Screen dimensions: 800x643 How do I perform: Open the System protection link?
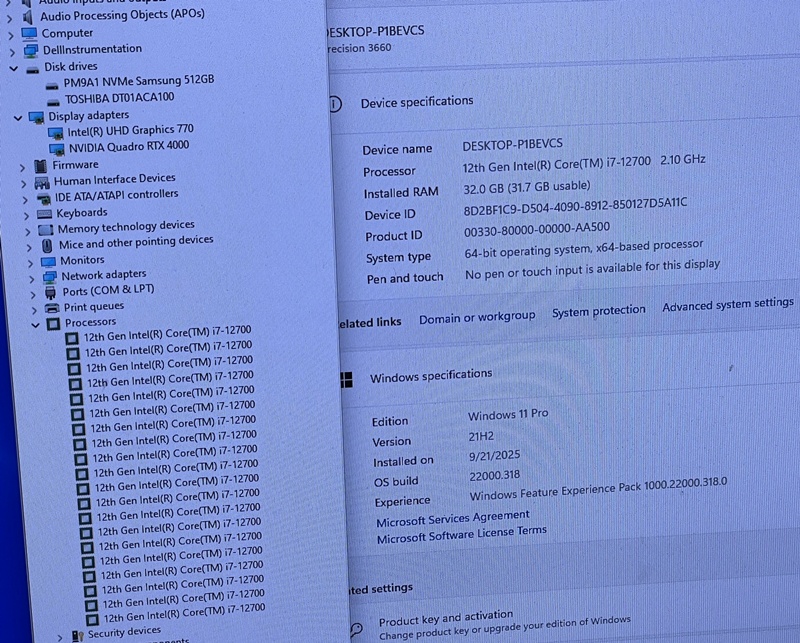(x=598, y=311)
